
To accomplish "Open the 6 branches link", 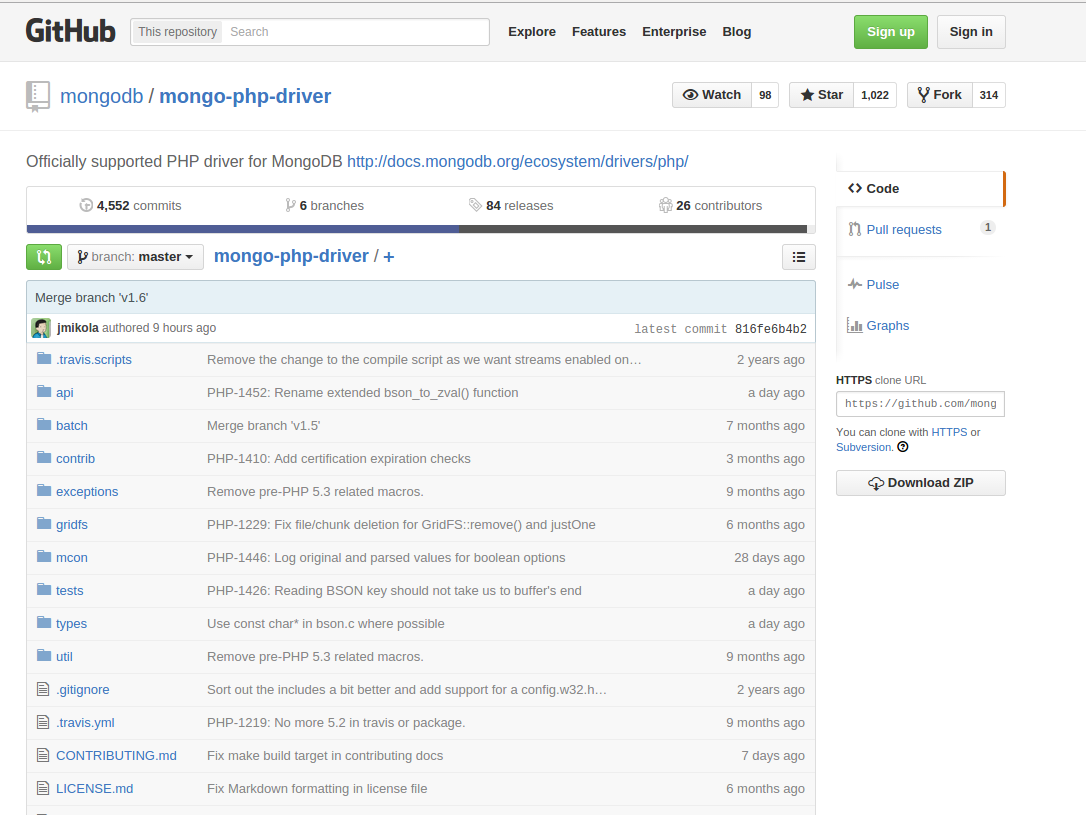I will tap(324, 206).
